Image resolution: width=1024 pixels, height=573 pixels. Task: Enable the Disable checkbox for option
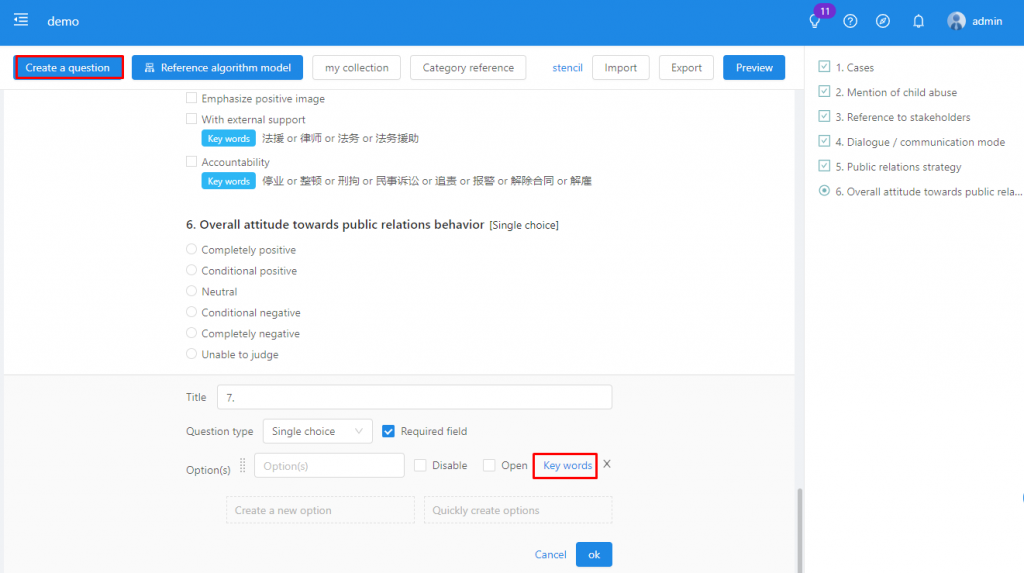coord(420,465)
